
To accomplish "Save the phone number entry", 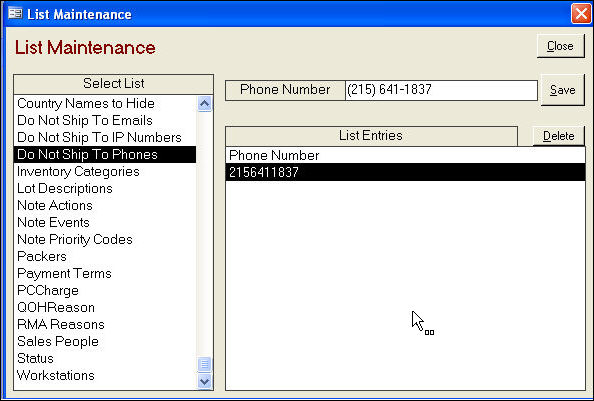I will (x=563, y=90).
